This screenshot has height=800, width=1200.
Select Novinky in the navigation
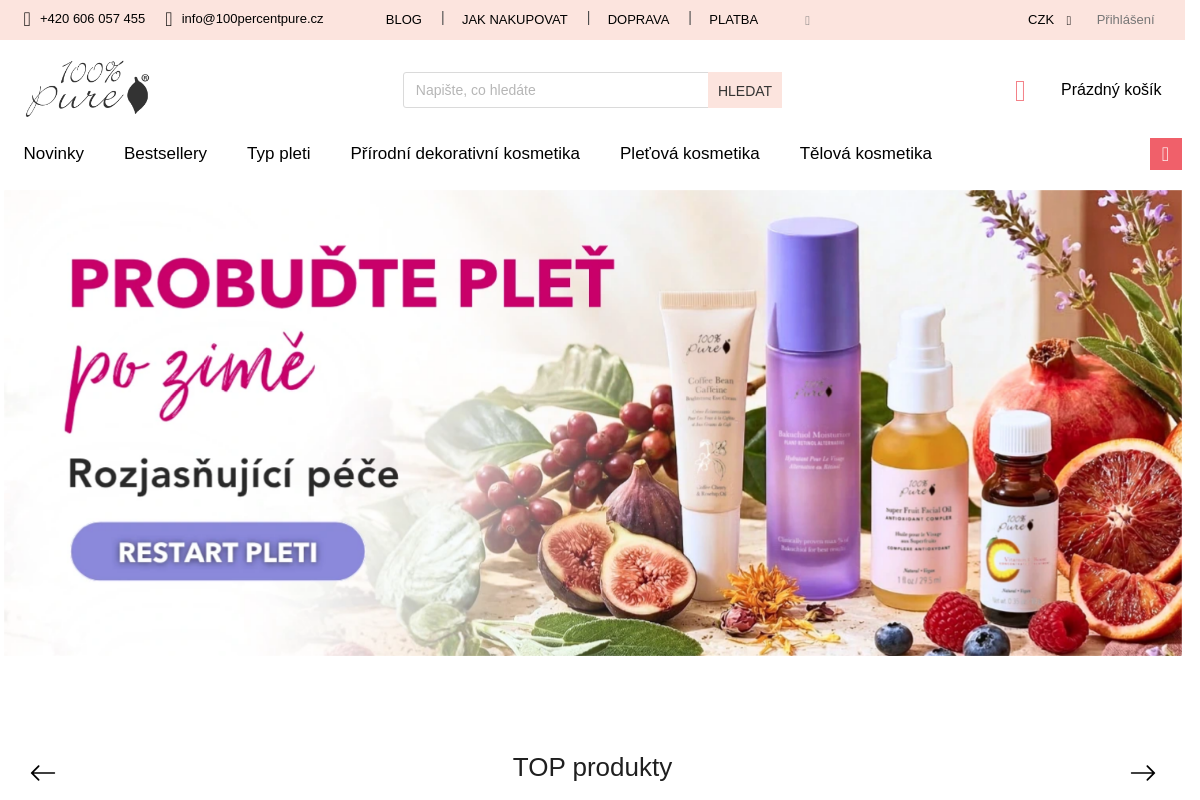[x=54, y=154]
